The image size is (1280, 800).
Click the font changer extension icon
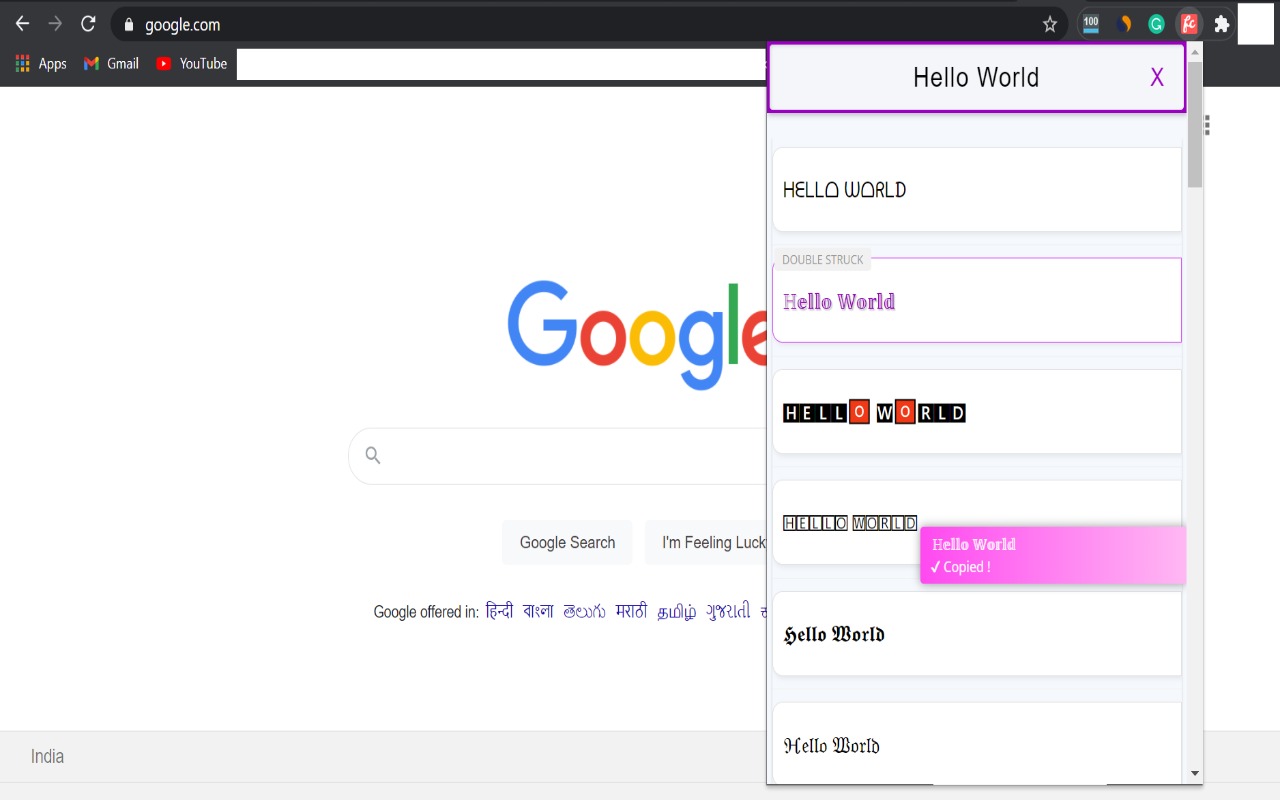[x=1188, y=24]
